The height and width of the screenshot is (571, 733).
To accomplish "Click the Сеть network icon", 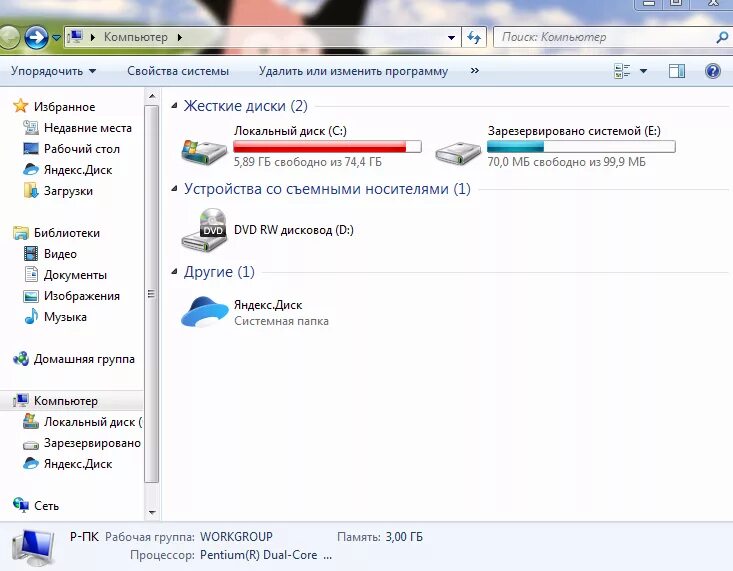I will pos(21,505).
